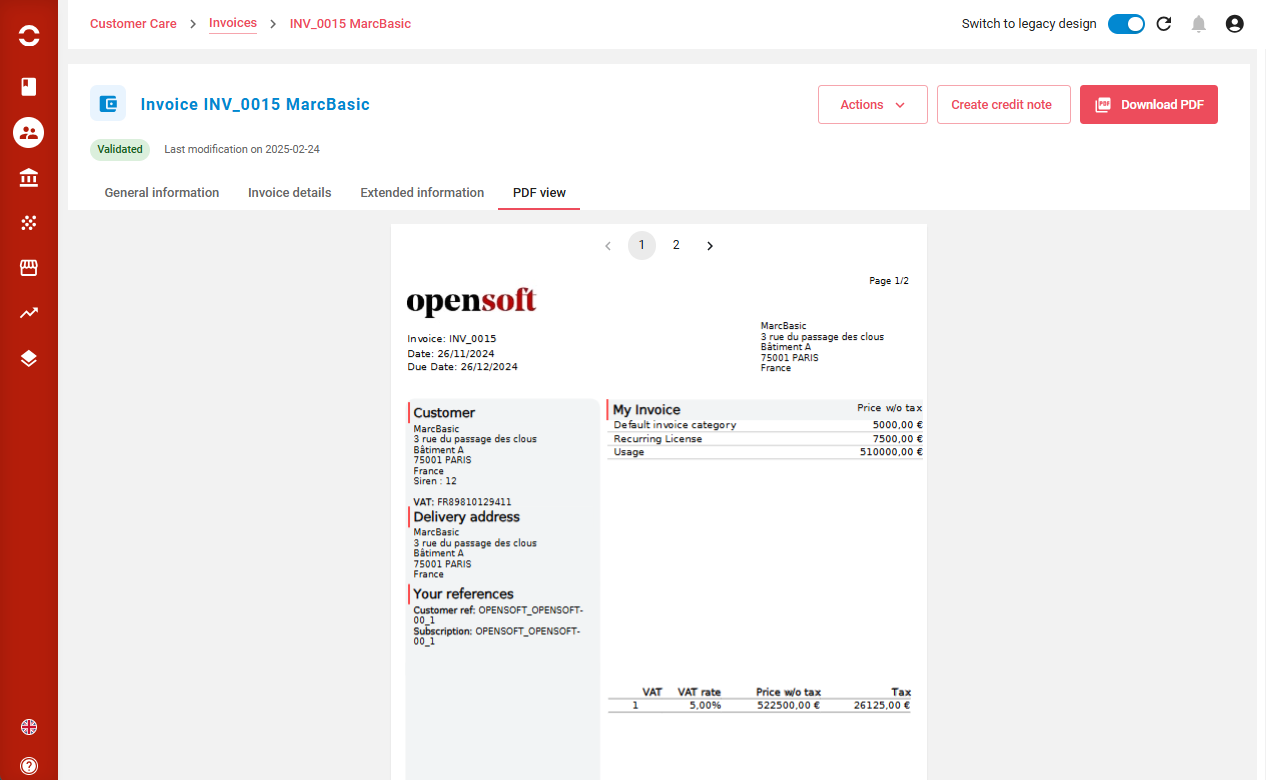Viewport: 1266px width, 780px height.
Task: Click 'Due Date: 26/12/2024' in PDF
Action: [x=463, y=367]
